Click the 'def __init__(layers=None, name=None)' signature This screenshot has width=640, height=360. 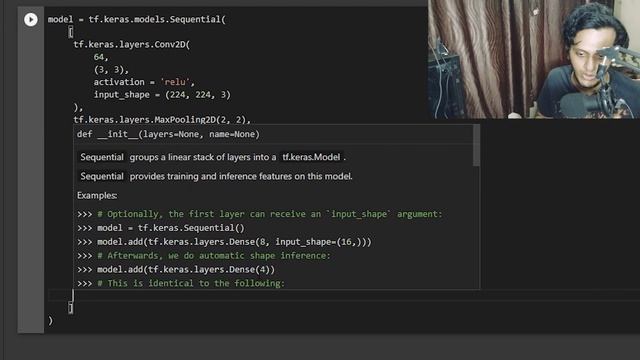pyautogui.click(x=168, y=134)
